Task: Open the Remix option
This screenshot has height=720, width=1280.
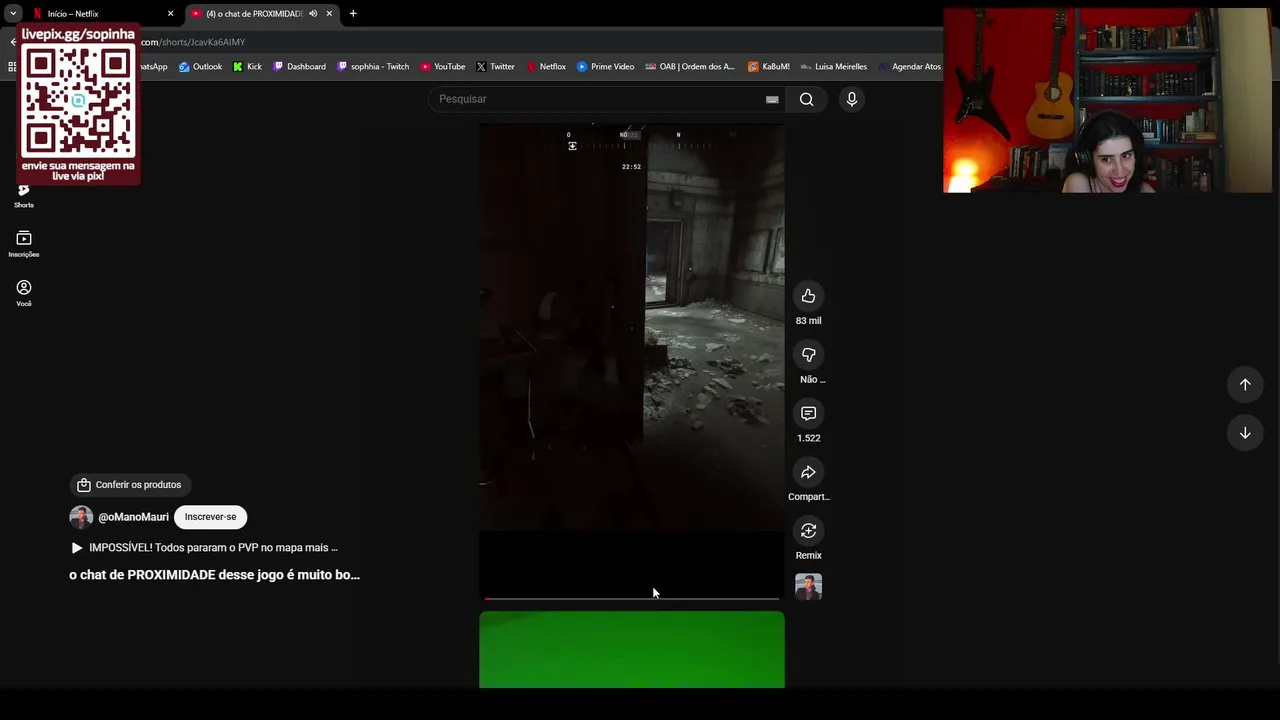Action: [x=808, y=531]
